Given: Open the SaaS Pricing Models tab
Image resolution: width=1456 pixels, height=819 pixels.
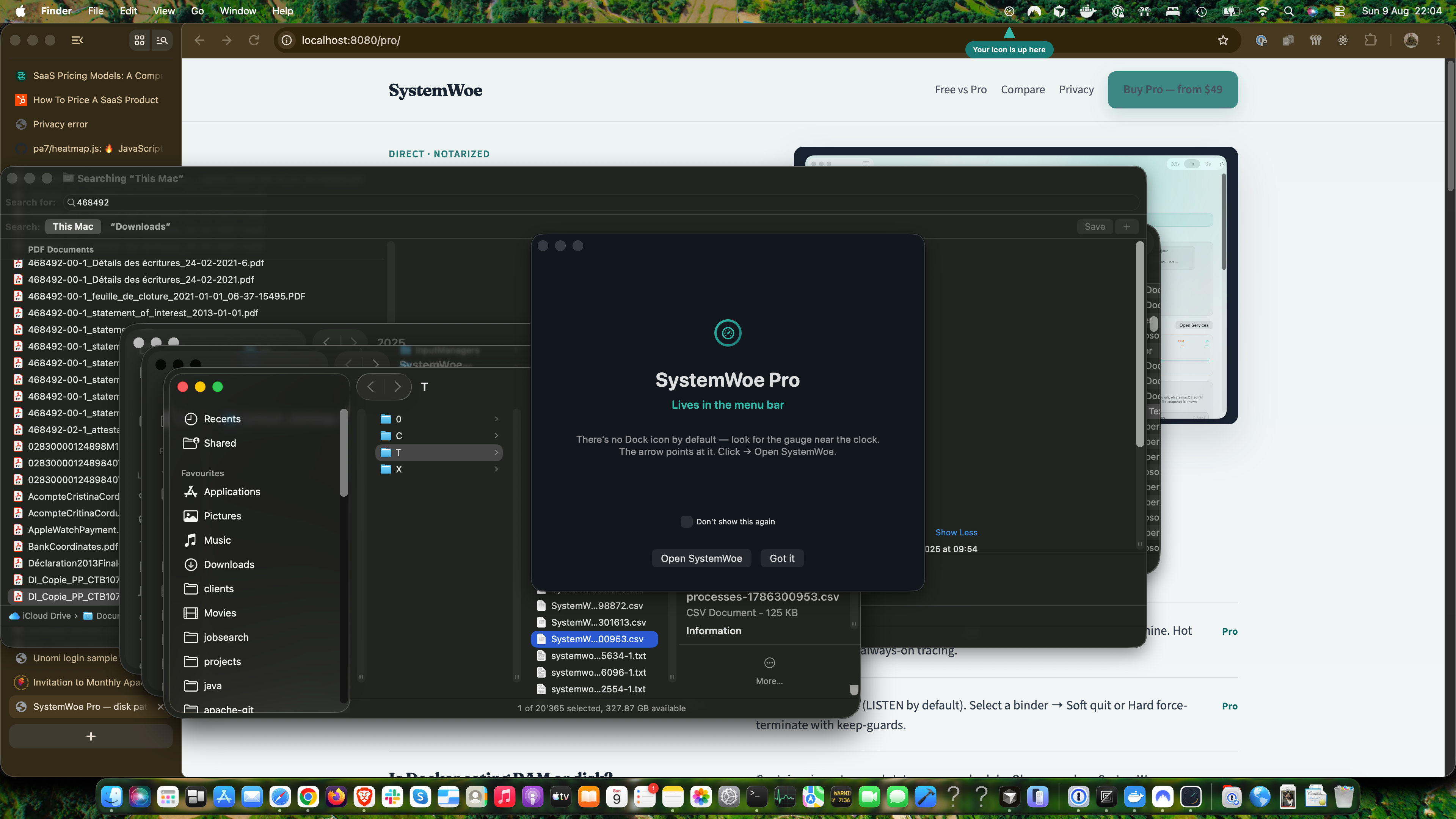Looking at the screenshot, I should (91, 75).
